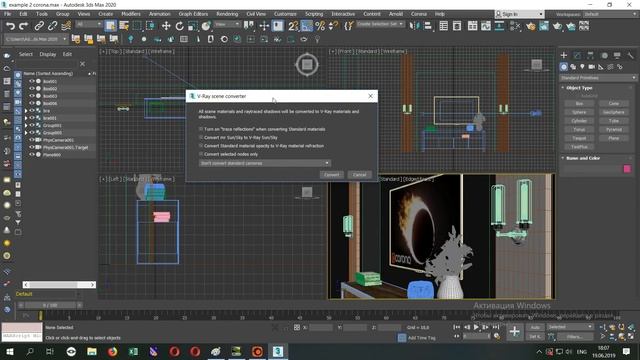Open the 'Don't convert standard cameras' dropdown
The image size is (640, 360).
click(x=264, y=163)
